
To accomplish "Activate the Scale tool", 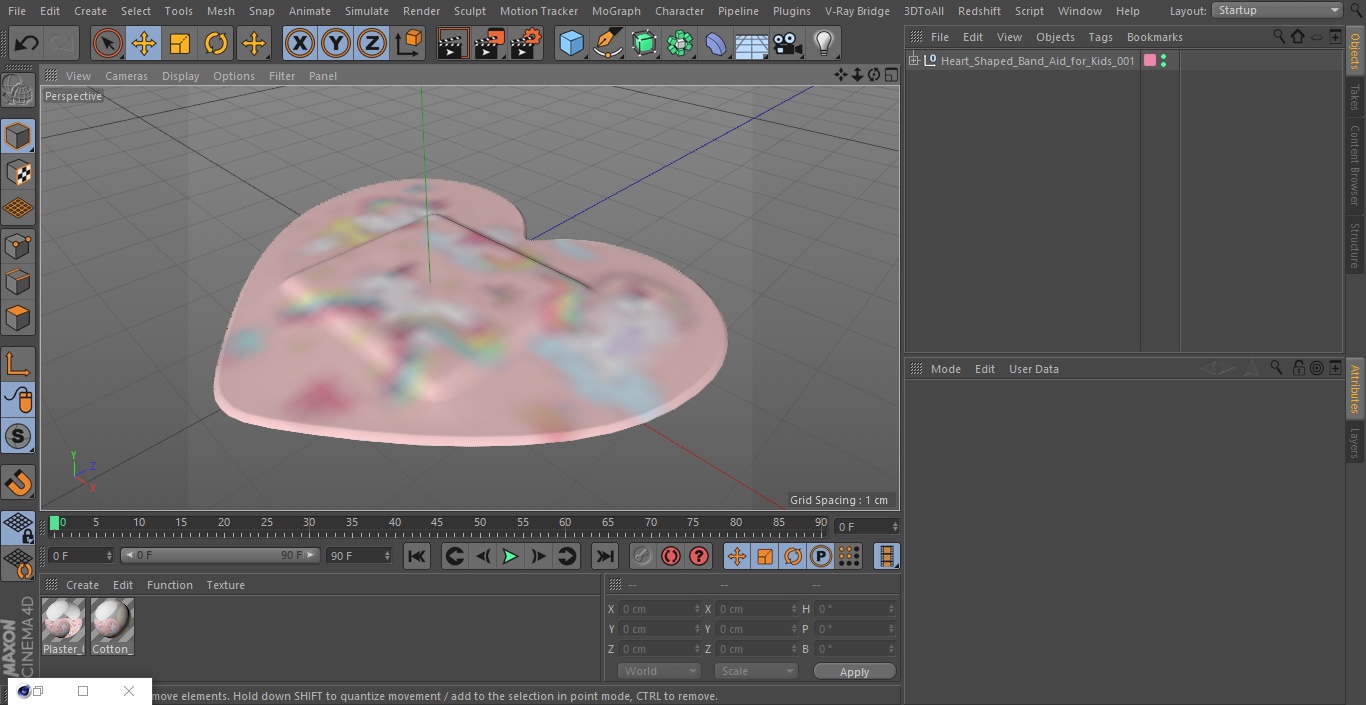I will pyautogui.click(x=180, y=43).
